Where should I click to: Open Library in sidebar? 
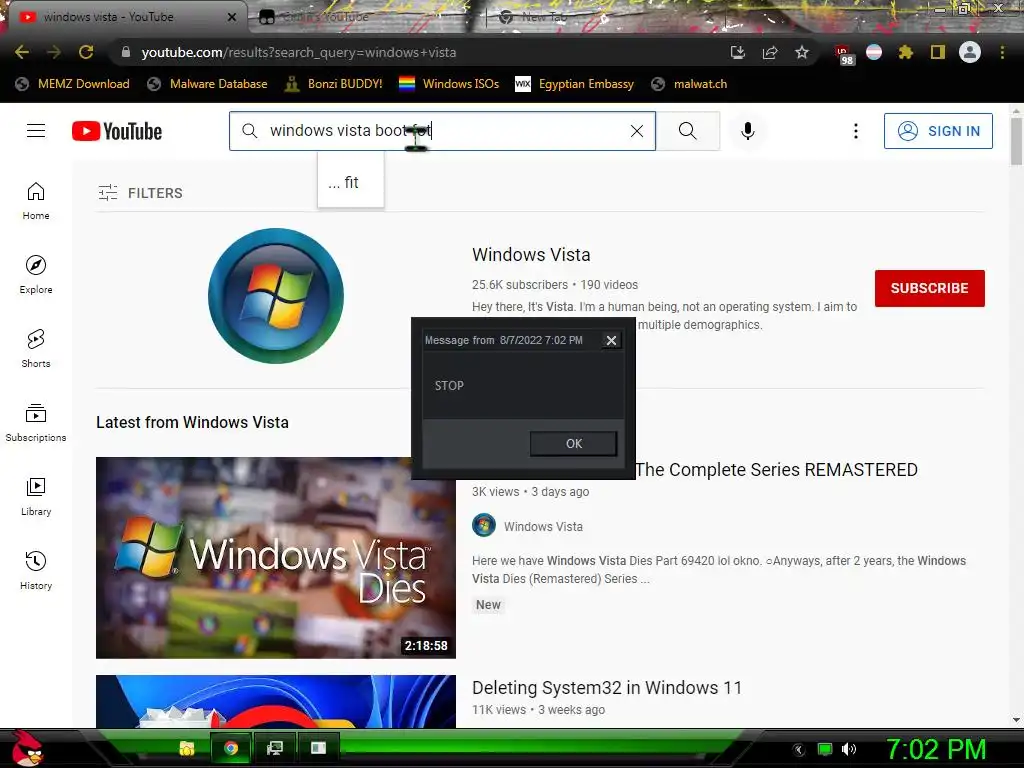click(x=36, y=496)
